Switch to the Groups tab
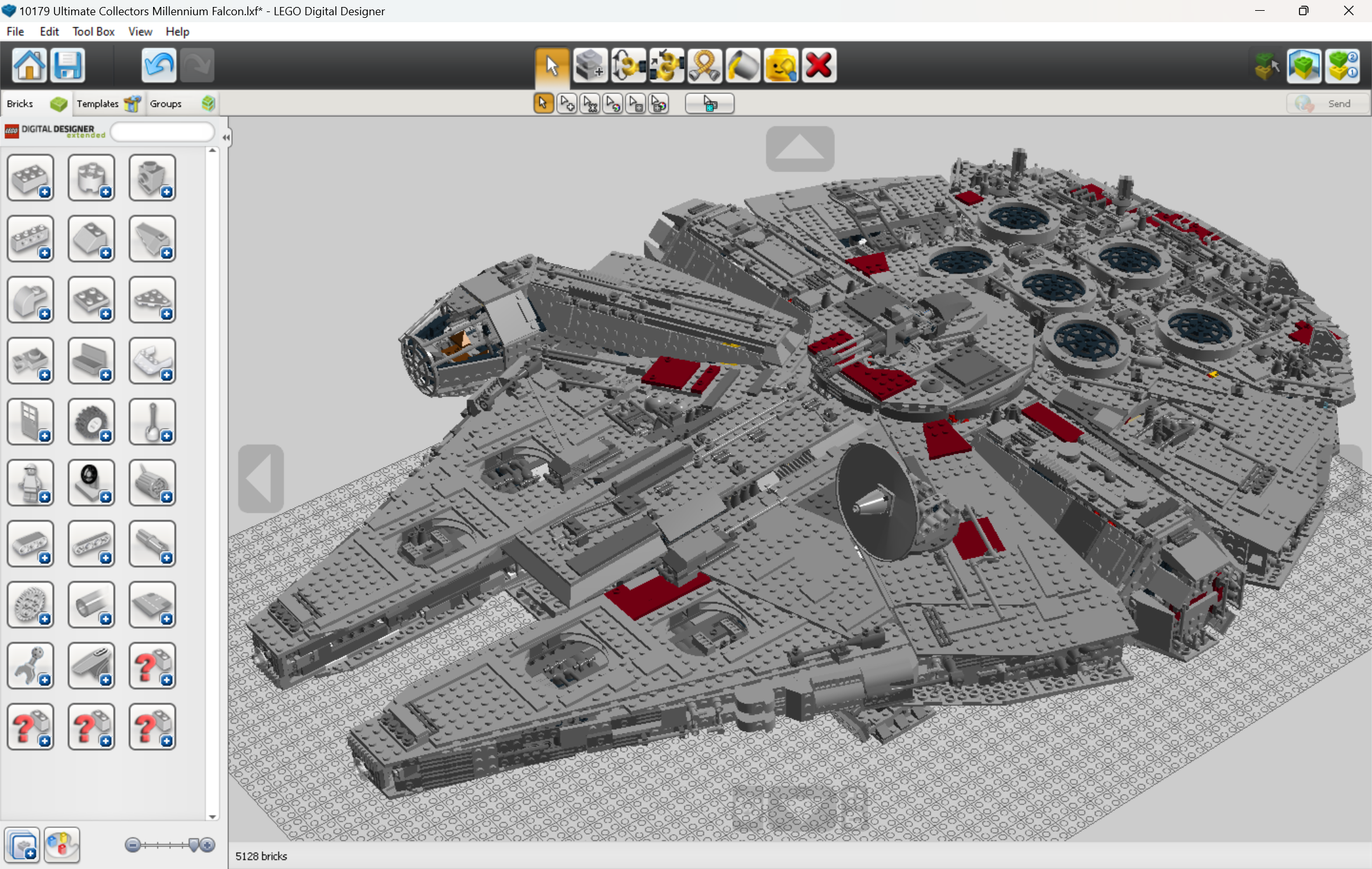The height and width of the screenshot is (869, 1372). [165, 103]
